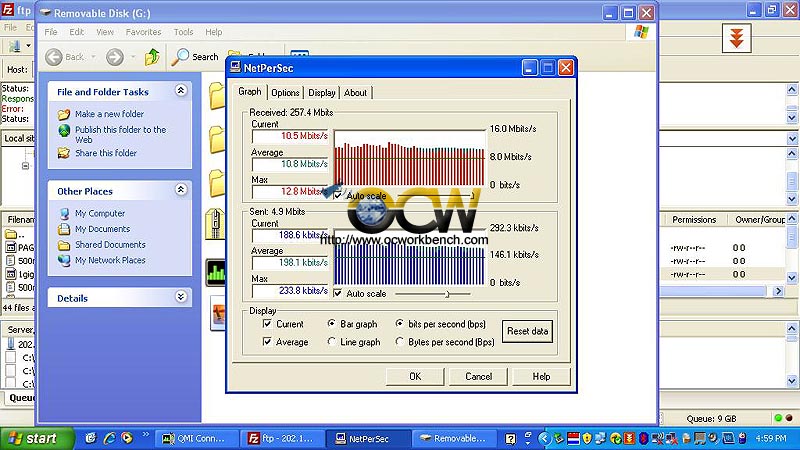Open the Edit menu in Removable Disk window

point(77,32)
